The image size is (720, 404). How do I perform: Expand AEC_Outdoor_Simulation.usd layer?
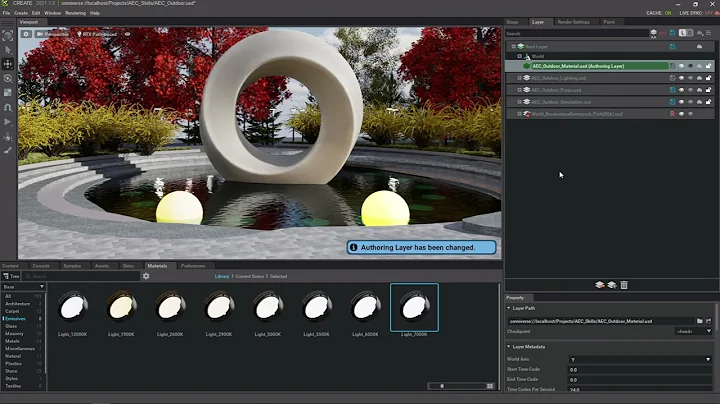(520, 102)
